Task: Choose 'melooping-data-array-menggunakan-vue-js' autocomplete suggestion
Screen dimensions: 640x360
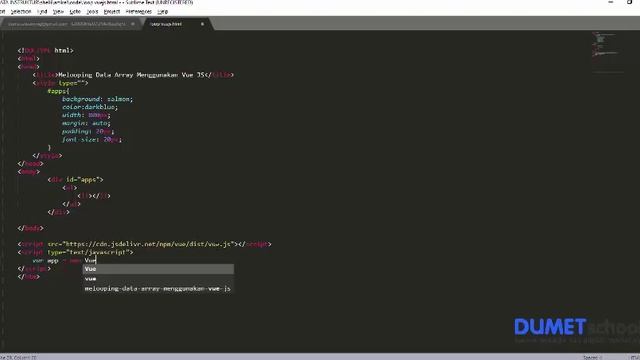Action: 158,289
